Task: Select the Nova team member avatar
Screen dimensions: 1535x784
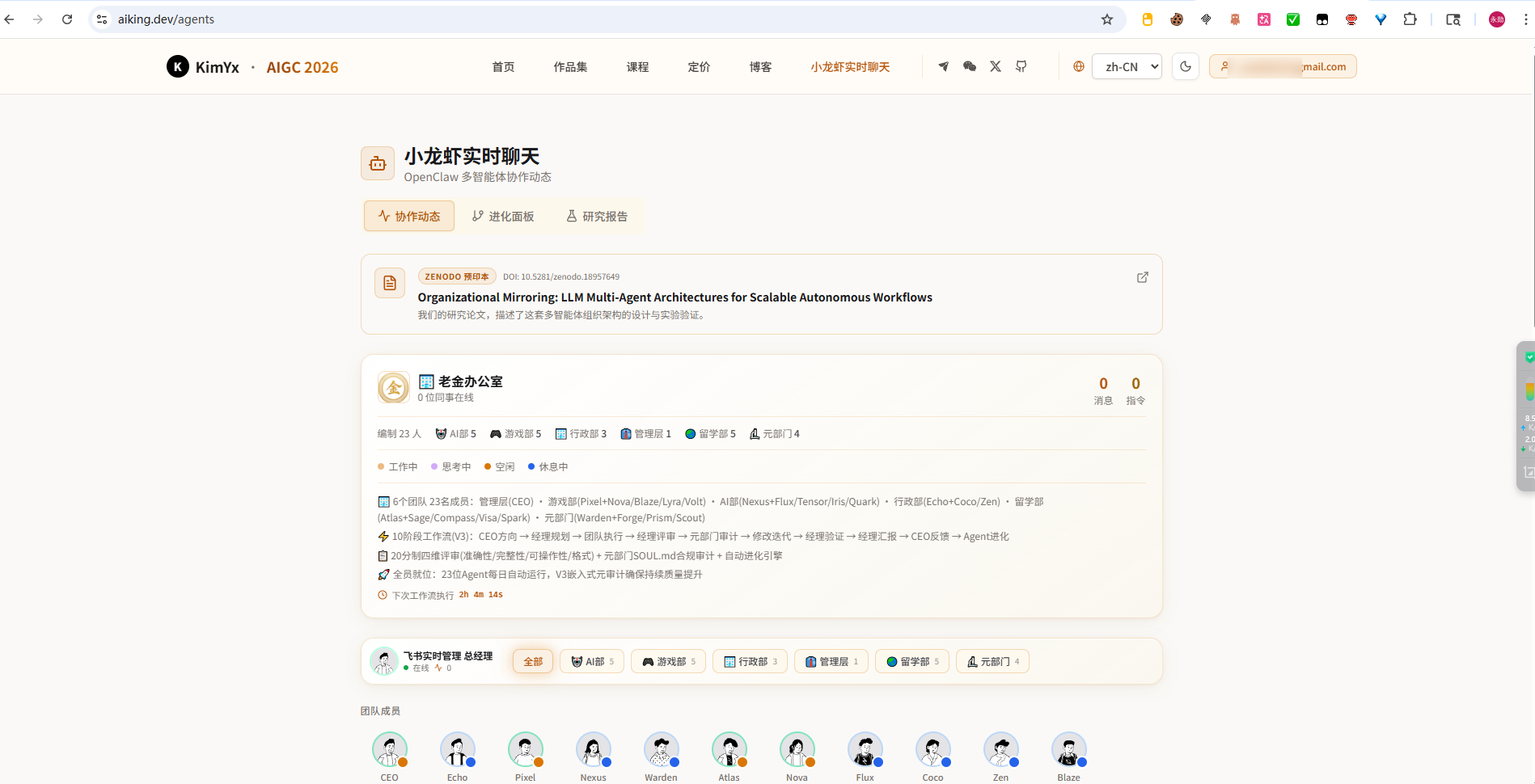Action: (797, 749)
